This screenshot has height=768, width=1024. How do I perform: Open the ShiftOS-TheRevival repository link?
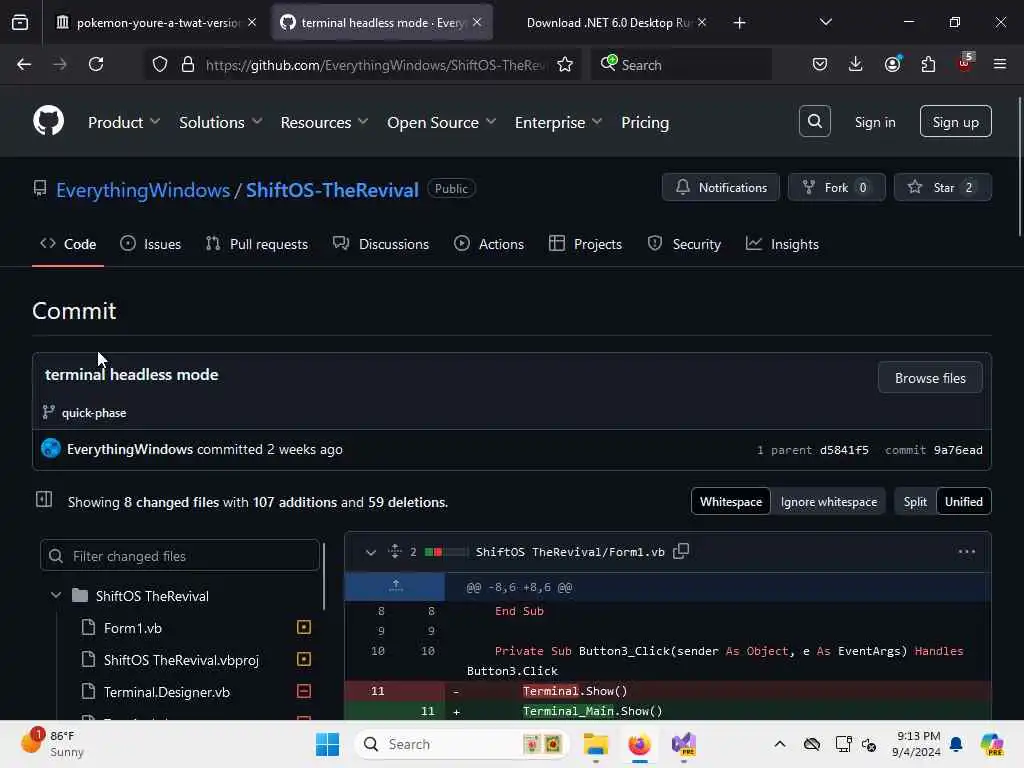click(x=332, y=190)
